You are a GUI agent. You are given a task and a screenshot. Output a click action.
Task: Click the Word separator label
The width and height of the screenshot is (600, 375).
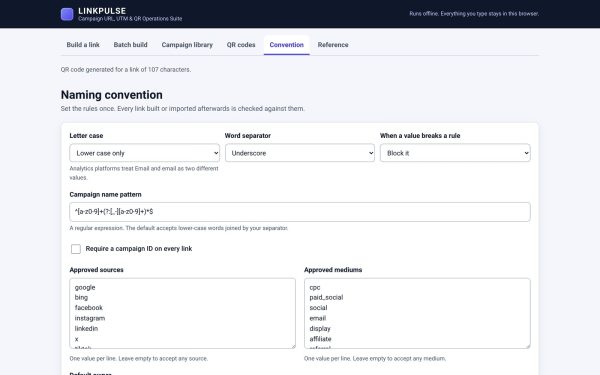click(248, 135)
